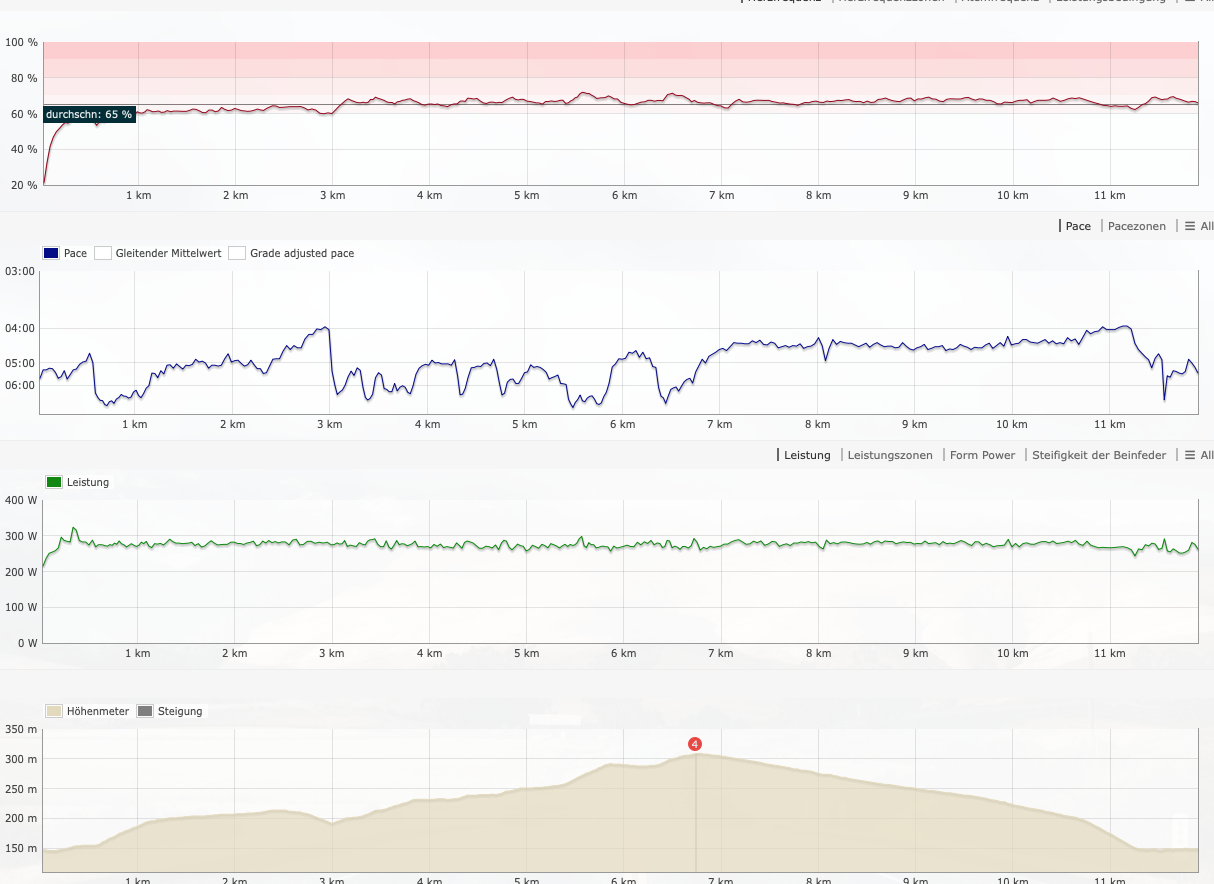The height and width of the screenshot is (884, 1214).
Task: Click the 03:00 axis label on pace chart
Action: pyautogui.click(x=20, y=271)
